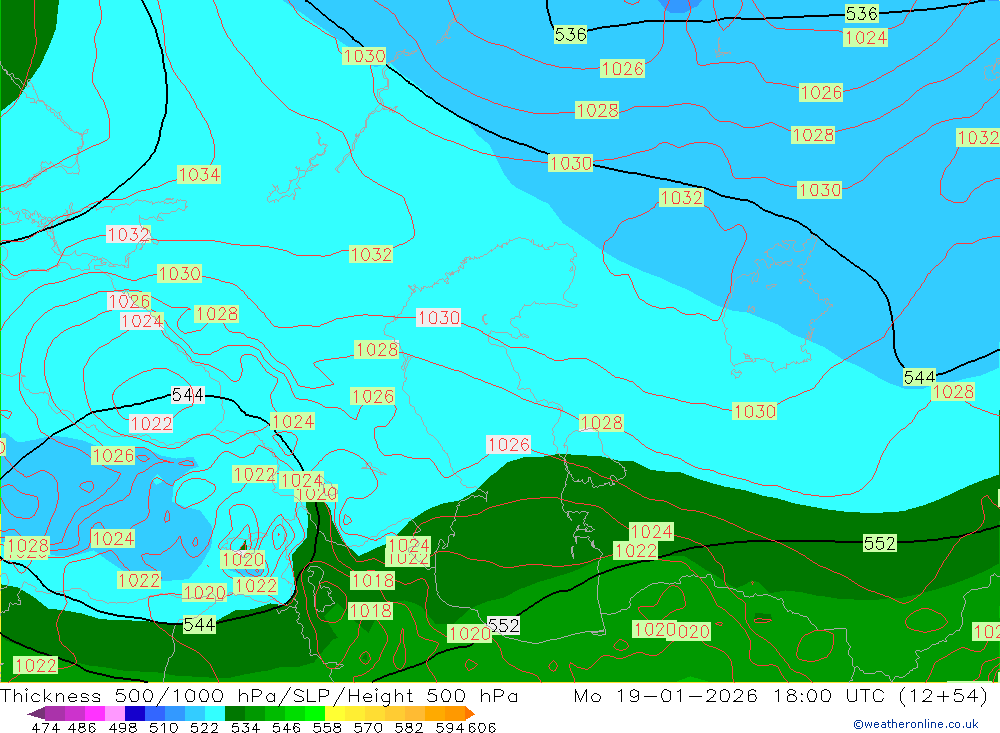Click the chart title beginning 'Thickness 500/1000 hPa'
Viewport: 1000px width, 733px height.
coord(259,695)
